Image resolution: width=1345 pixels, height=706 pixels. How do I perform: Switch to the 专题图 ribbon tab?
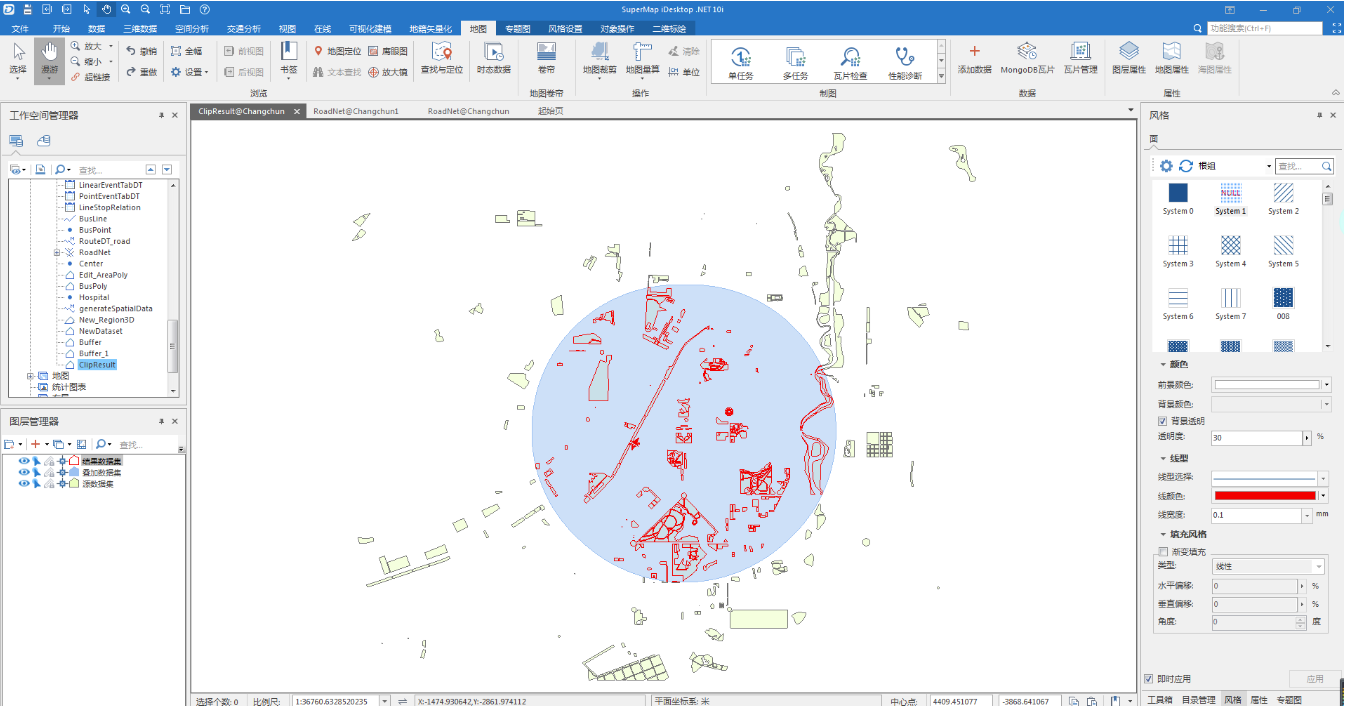point(518,29)
